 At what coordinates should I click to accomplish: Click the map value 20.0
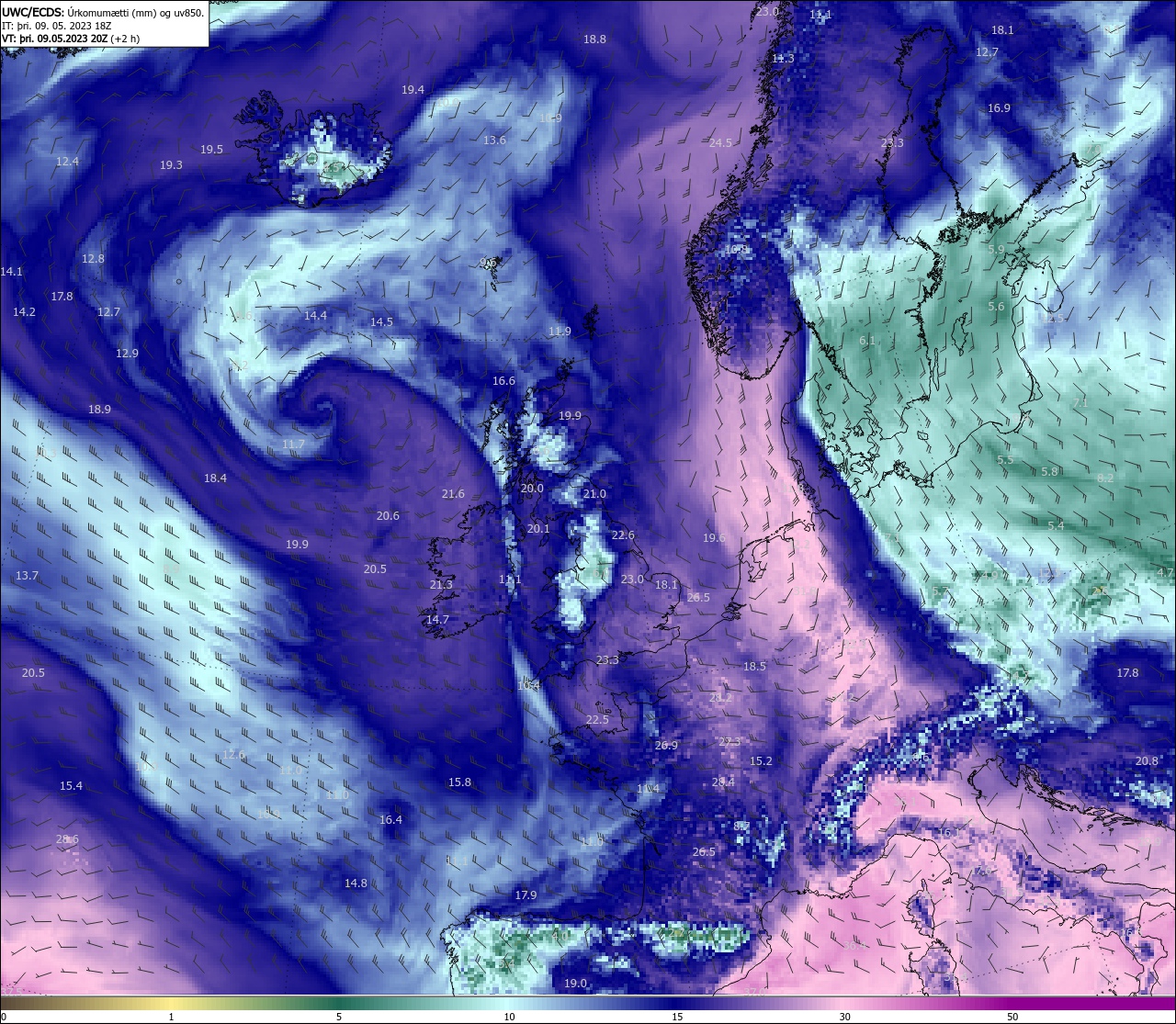click(x=532, y=489)
